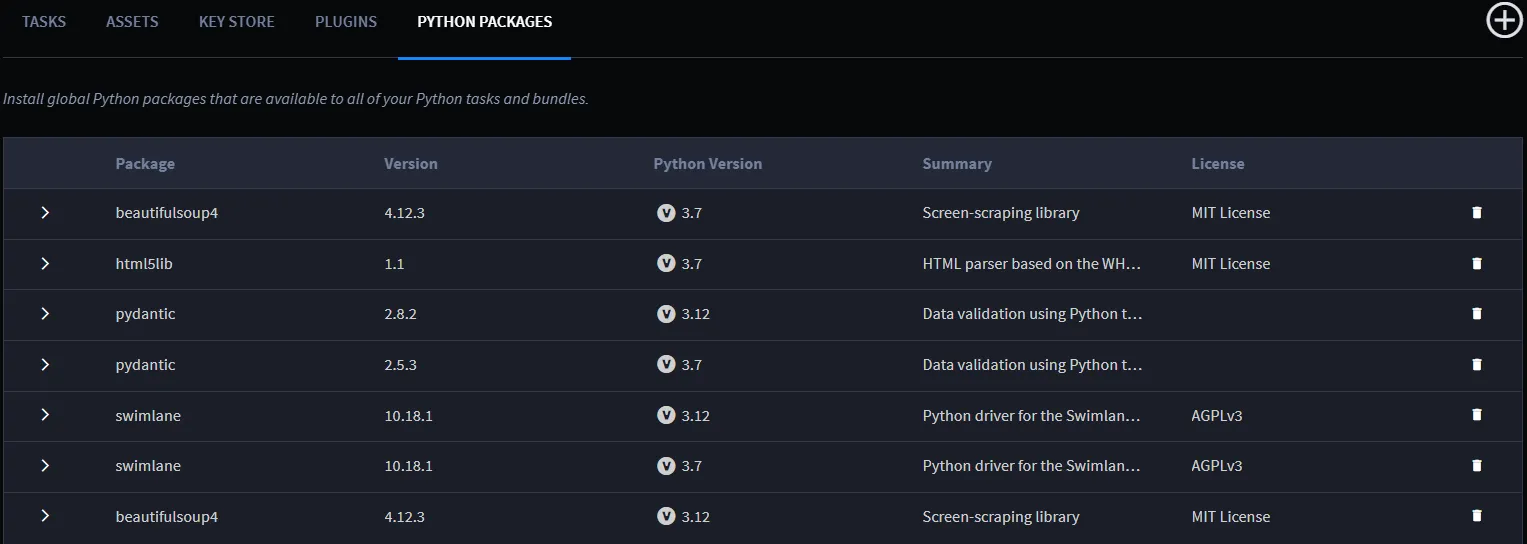
Task: Open the Plugins tab
Action: tap(346, 22)
